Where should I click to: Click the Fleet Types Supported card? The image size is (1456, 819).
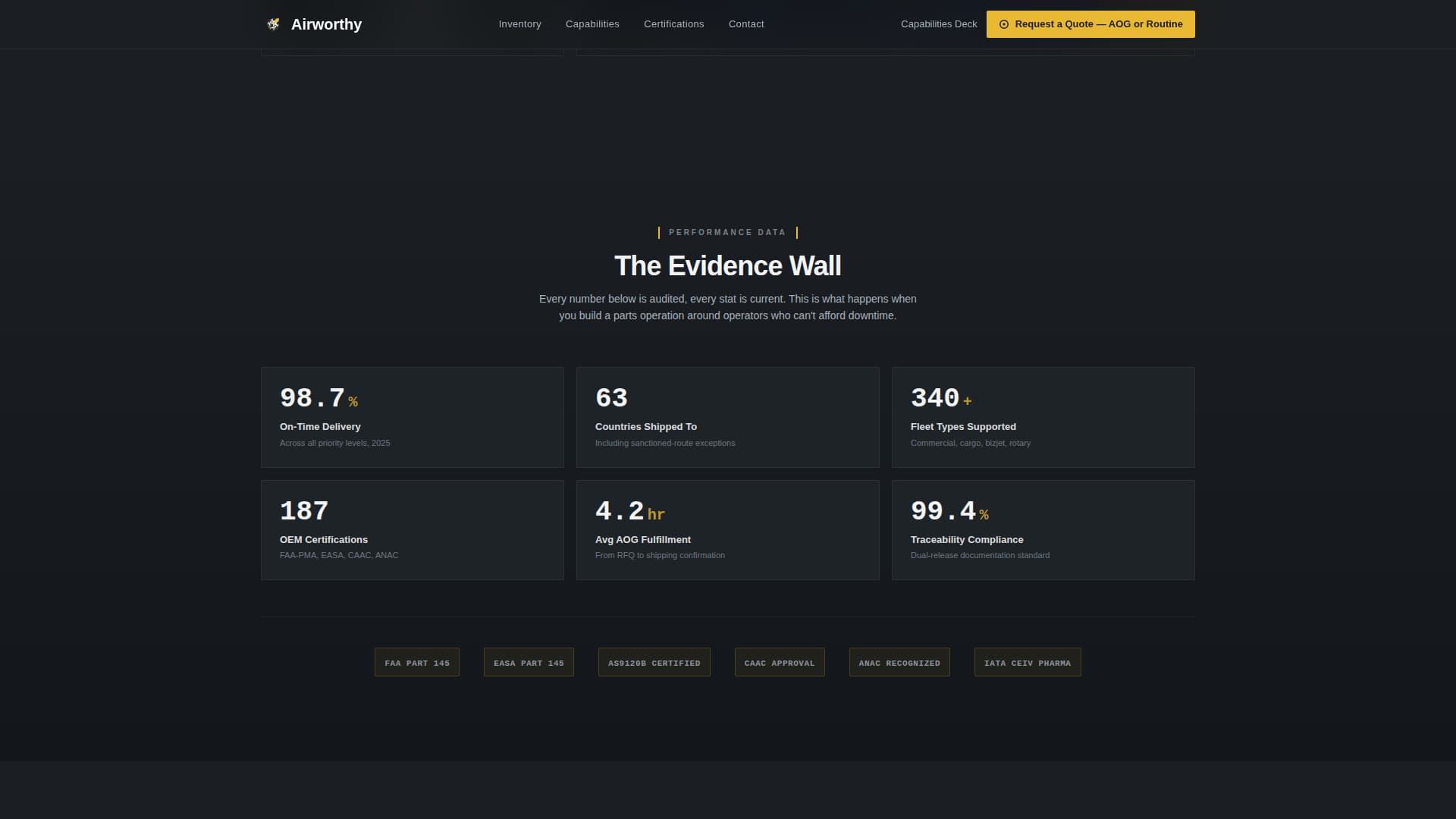click(x=1043, y=417)
